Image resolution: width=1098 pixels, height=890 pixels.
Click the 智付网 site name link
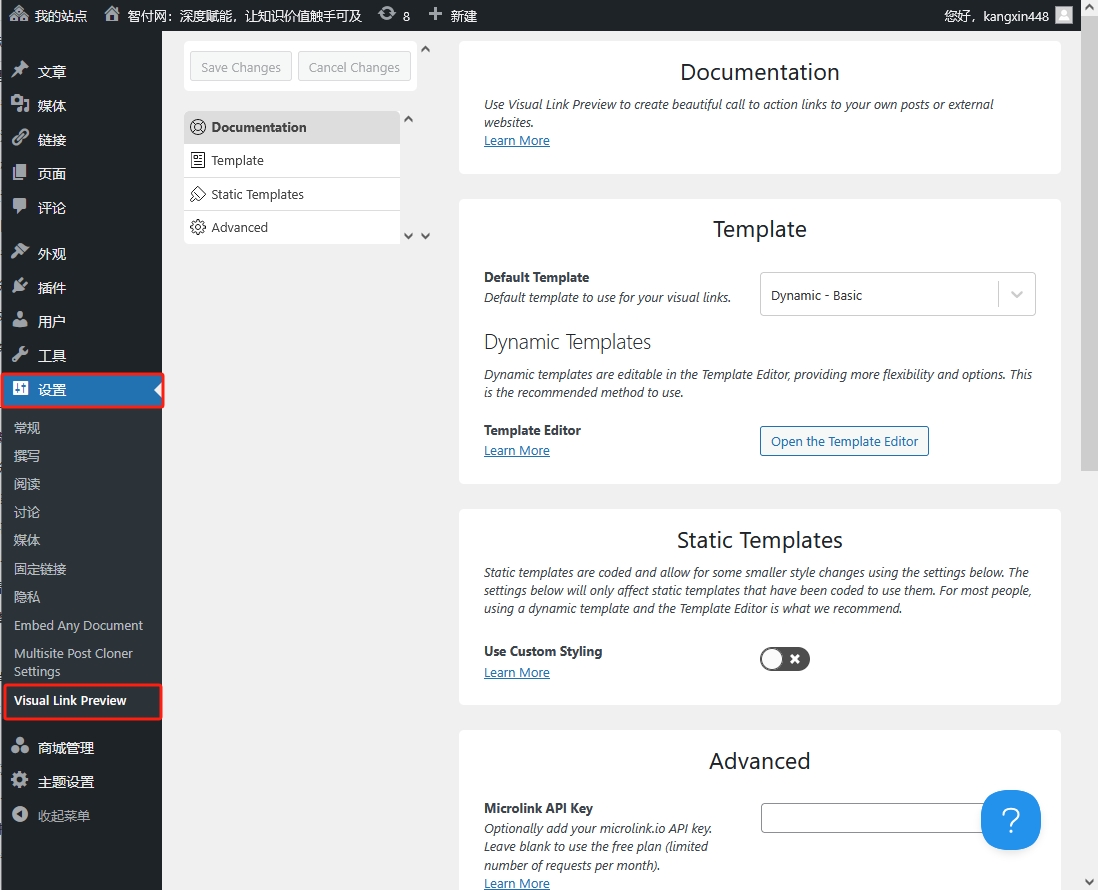(x=244, y=15)
